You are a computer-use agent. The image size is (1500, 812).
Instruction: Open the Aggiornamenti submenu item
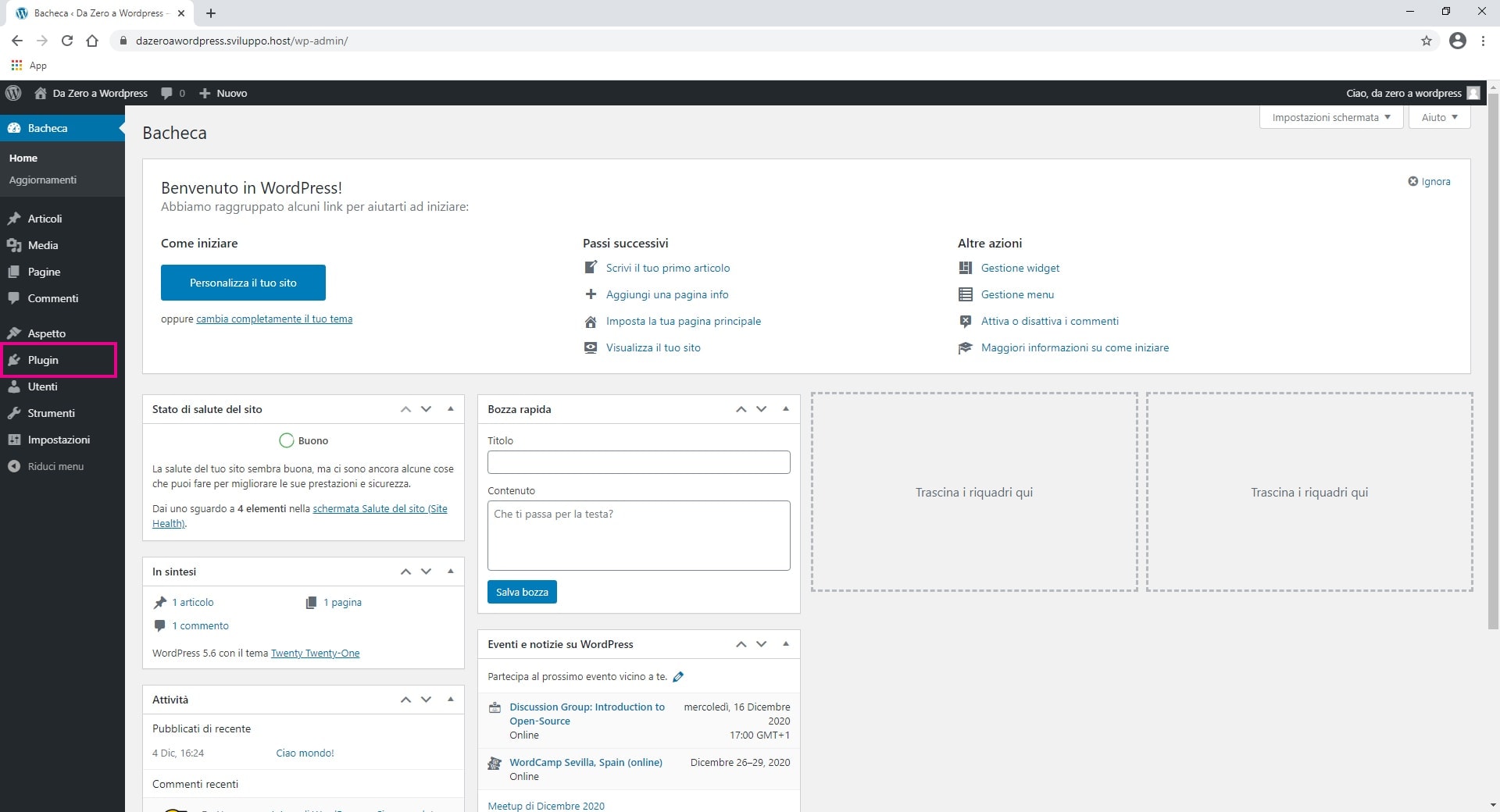click(43, 180)
